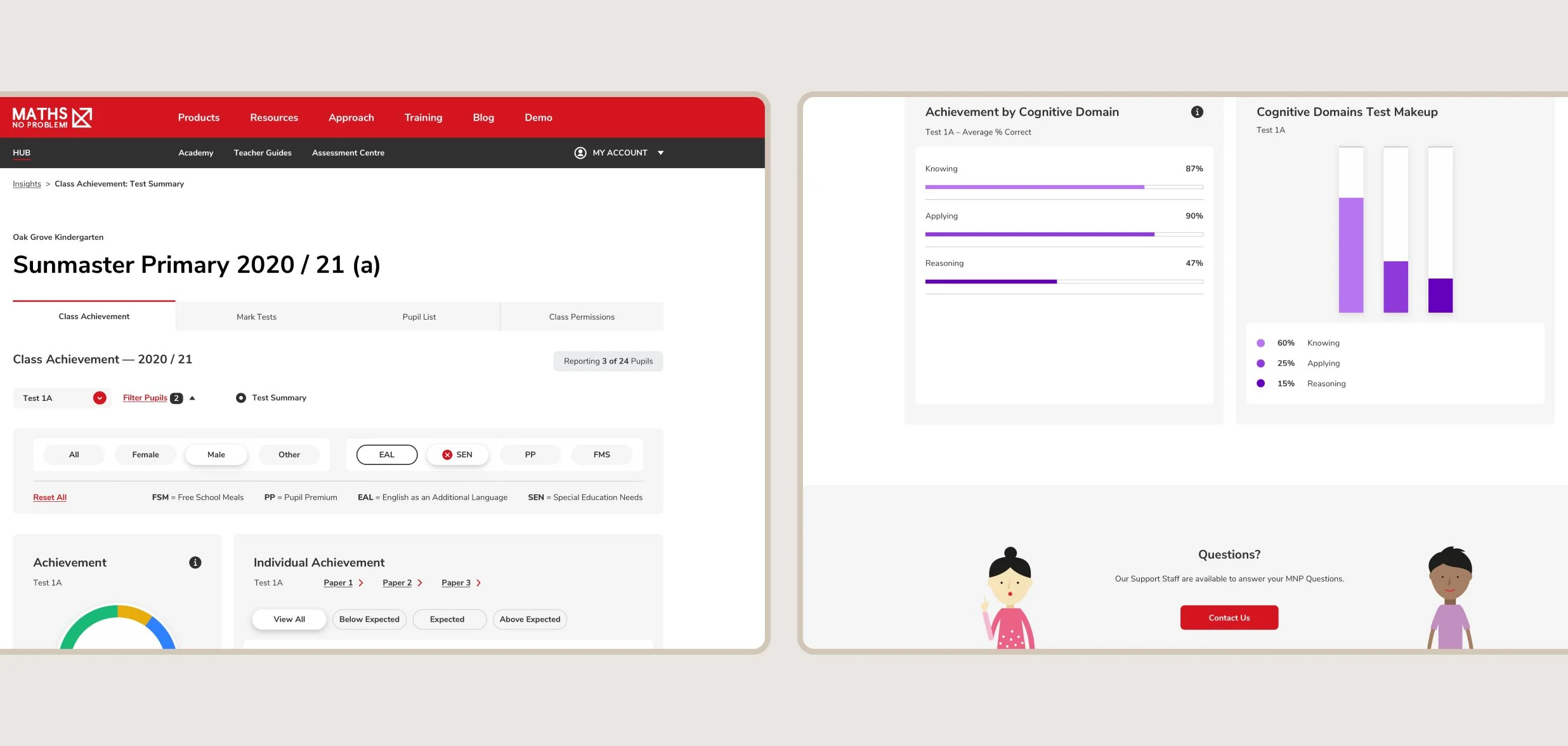Toggle the EAL pupil filter
Screen dimensions: 1568x746
click(386, 455)
